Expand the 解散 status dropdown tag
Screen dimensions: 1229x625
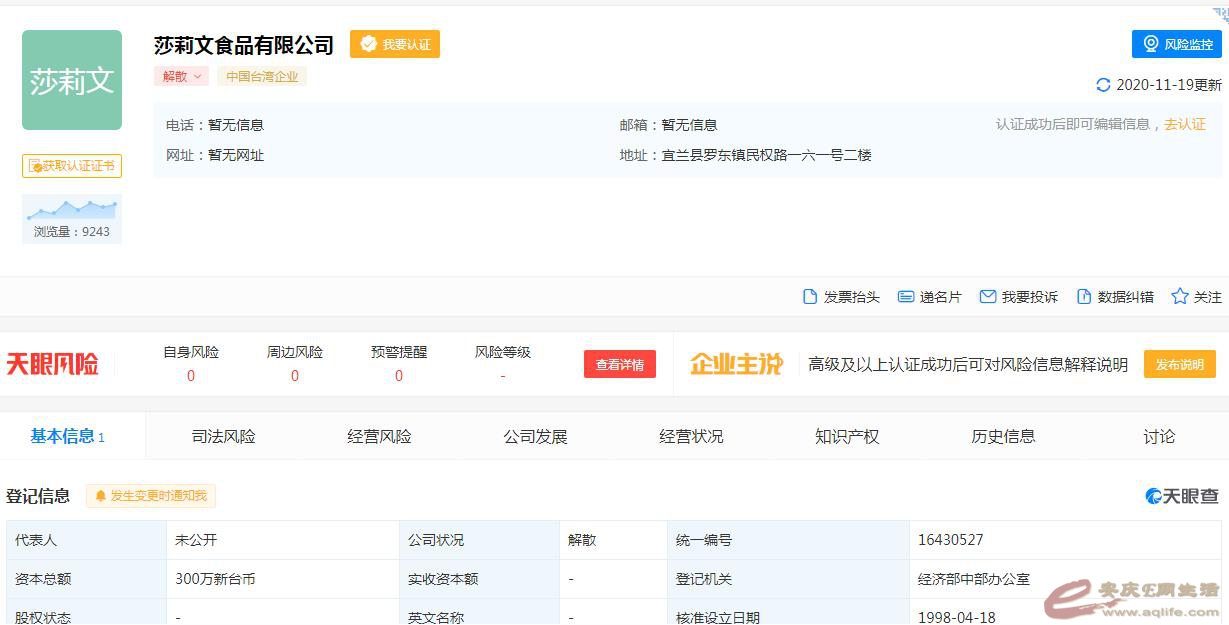(181, 76)
